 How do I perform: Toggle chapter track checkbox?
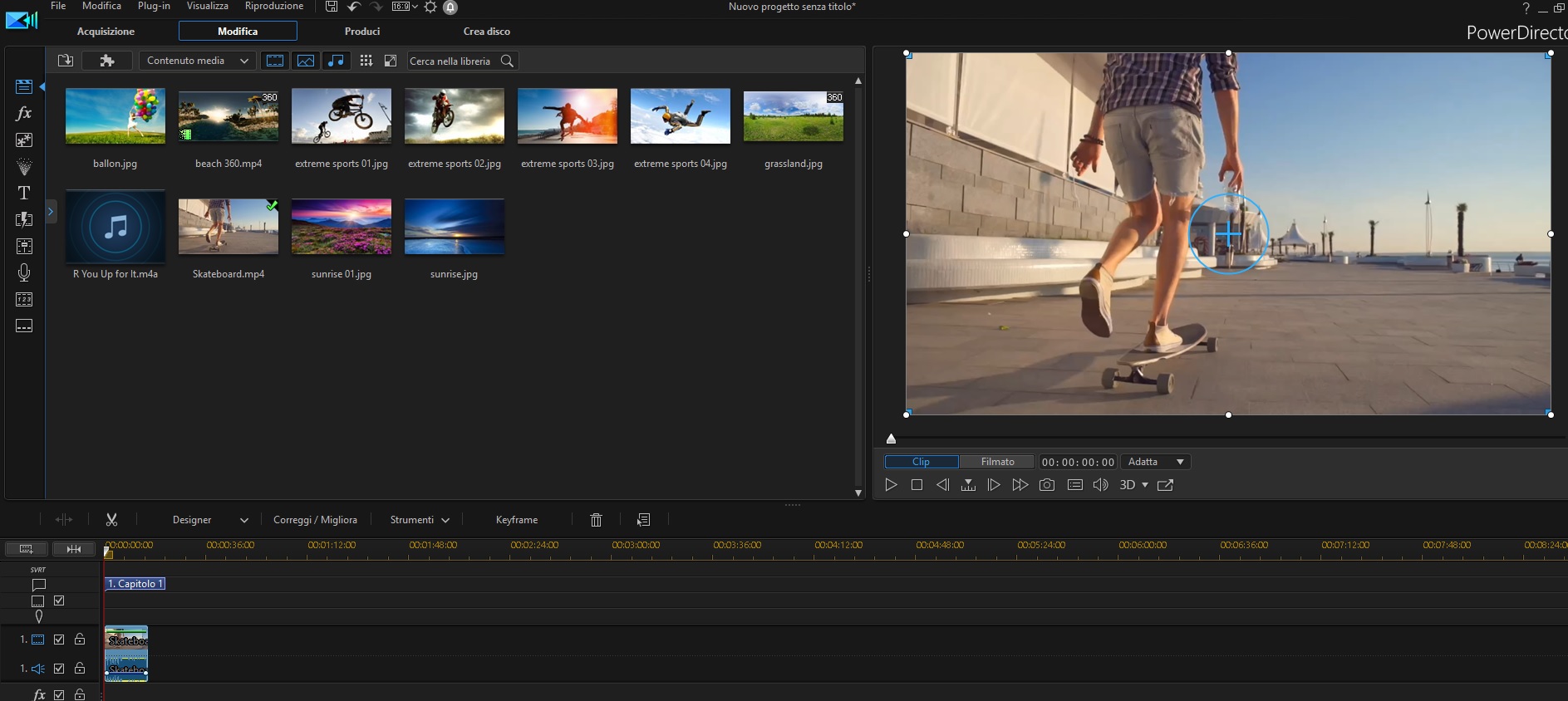coord(59,601)
